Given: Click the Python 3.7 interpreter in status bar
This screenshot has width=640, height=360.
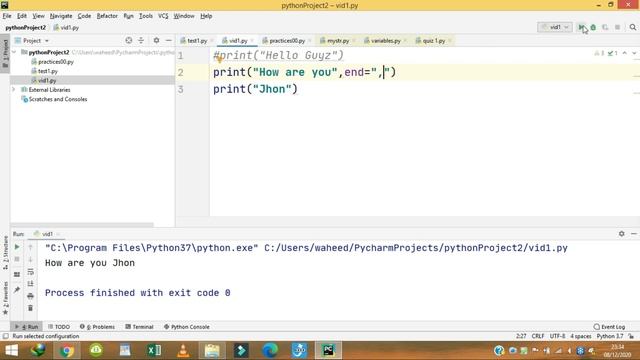Looking at the screenshot, I should 610,336.
